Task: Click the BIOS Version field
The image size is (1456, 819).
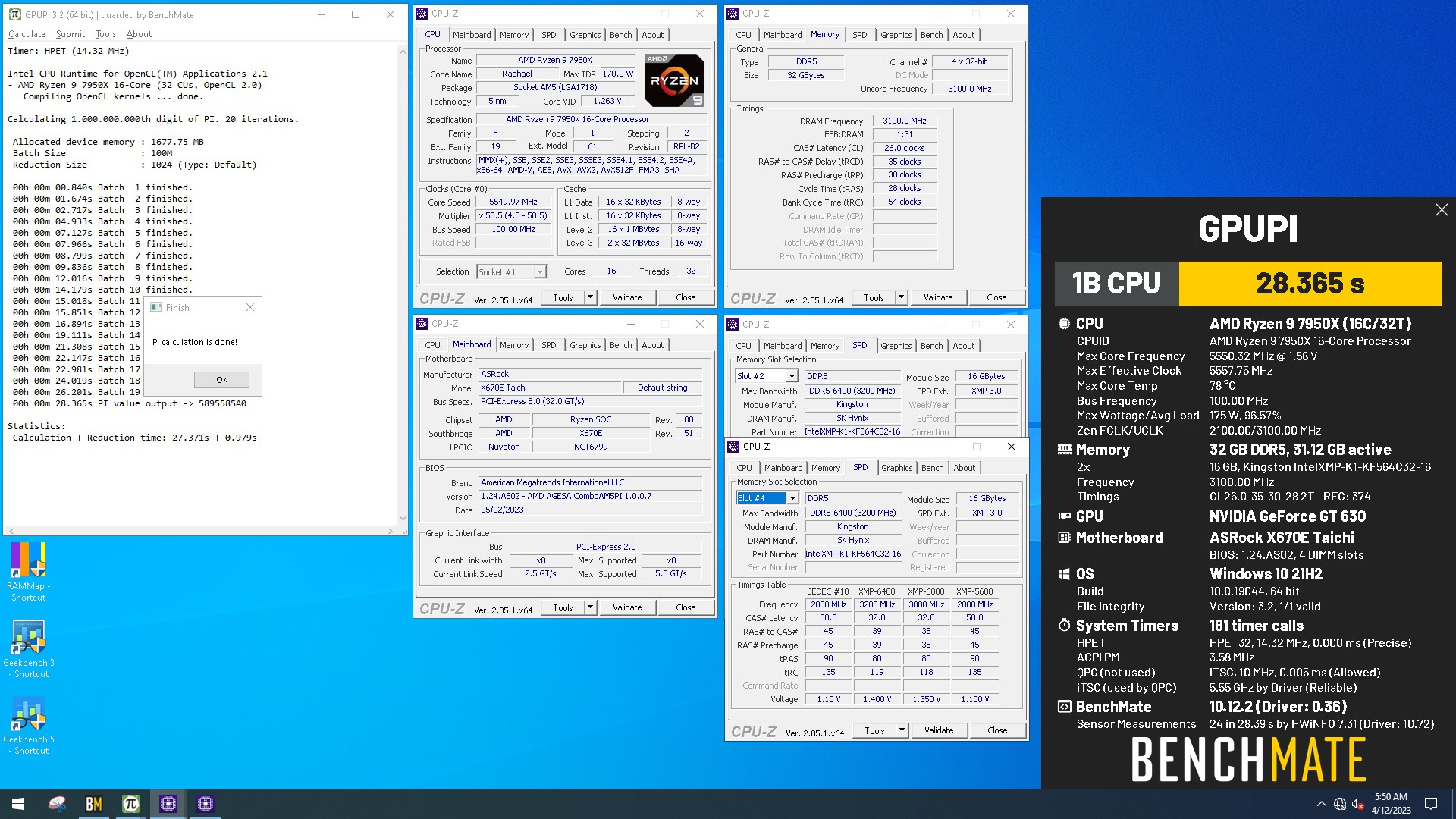Action: [x=590, y=497]
